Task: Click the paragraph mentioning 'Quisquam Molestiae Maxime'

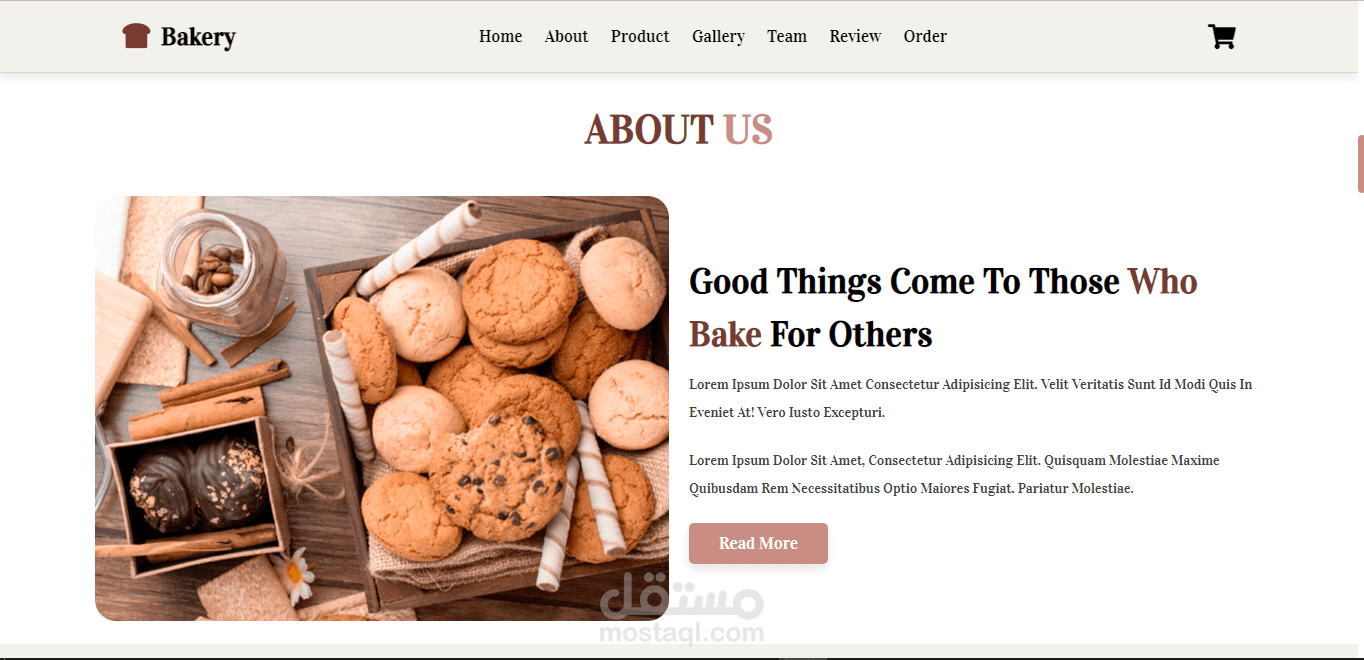Action: [954, 474]
